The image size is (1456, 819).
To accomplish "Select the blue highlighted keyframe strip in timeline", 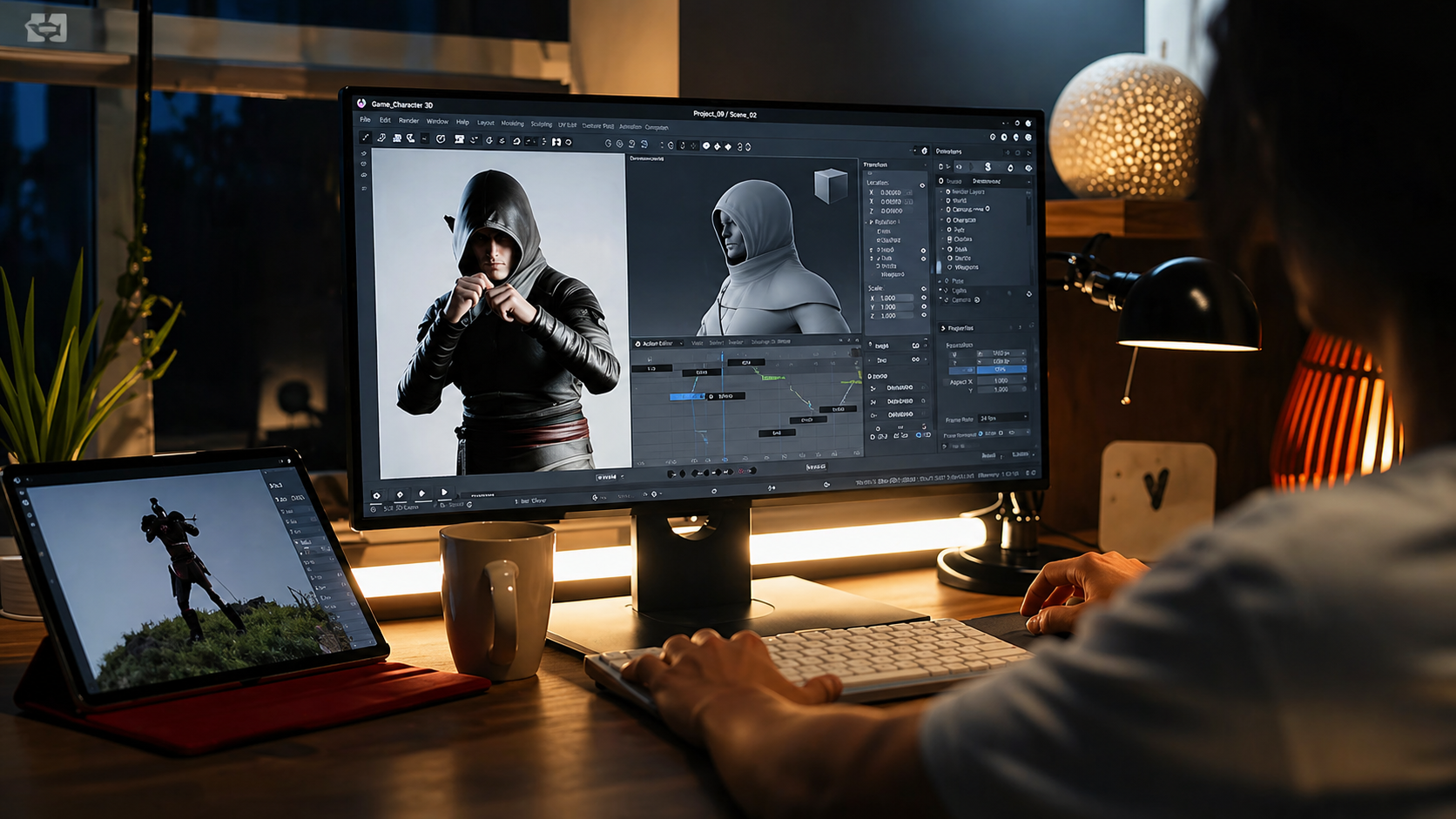I will (688, 397).
